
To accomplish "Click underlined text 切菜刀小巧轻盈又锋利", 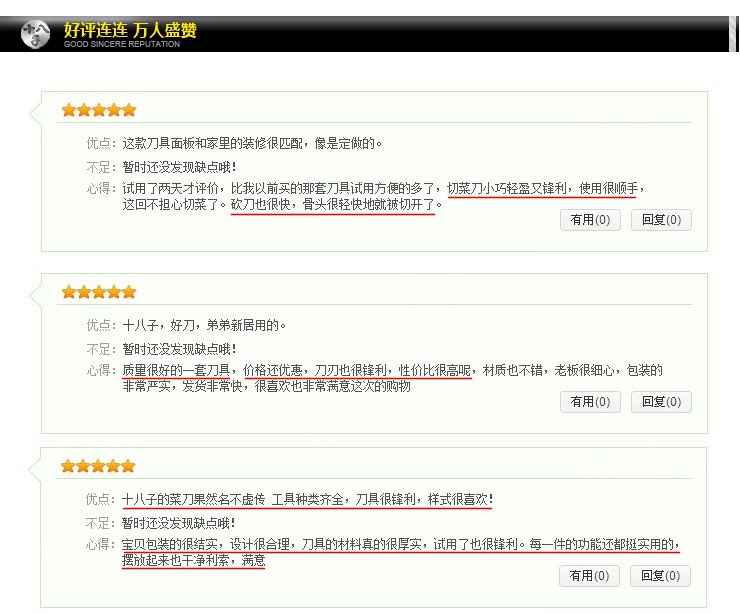I will coord(507,188).
